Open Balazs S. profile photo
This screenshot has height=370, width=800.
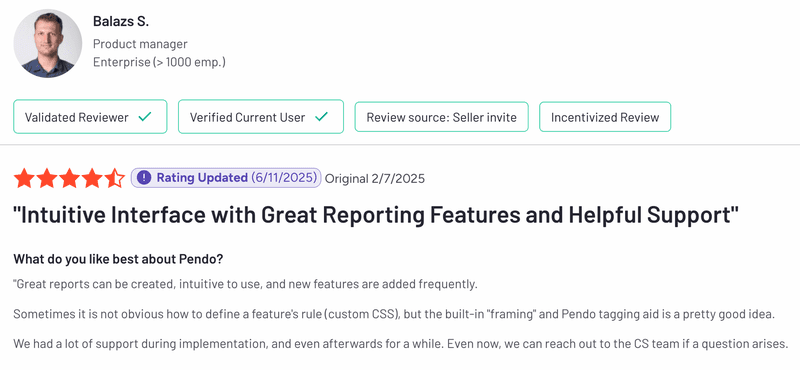47,43
